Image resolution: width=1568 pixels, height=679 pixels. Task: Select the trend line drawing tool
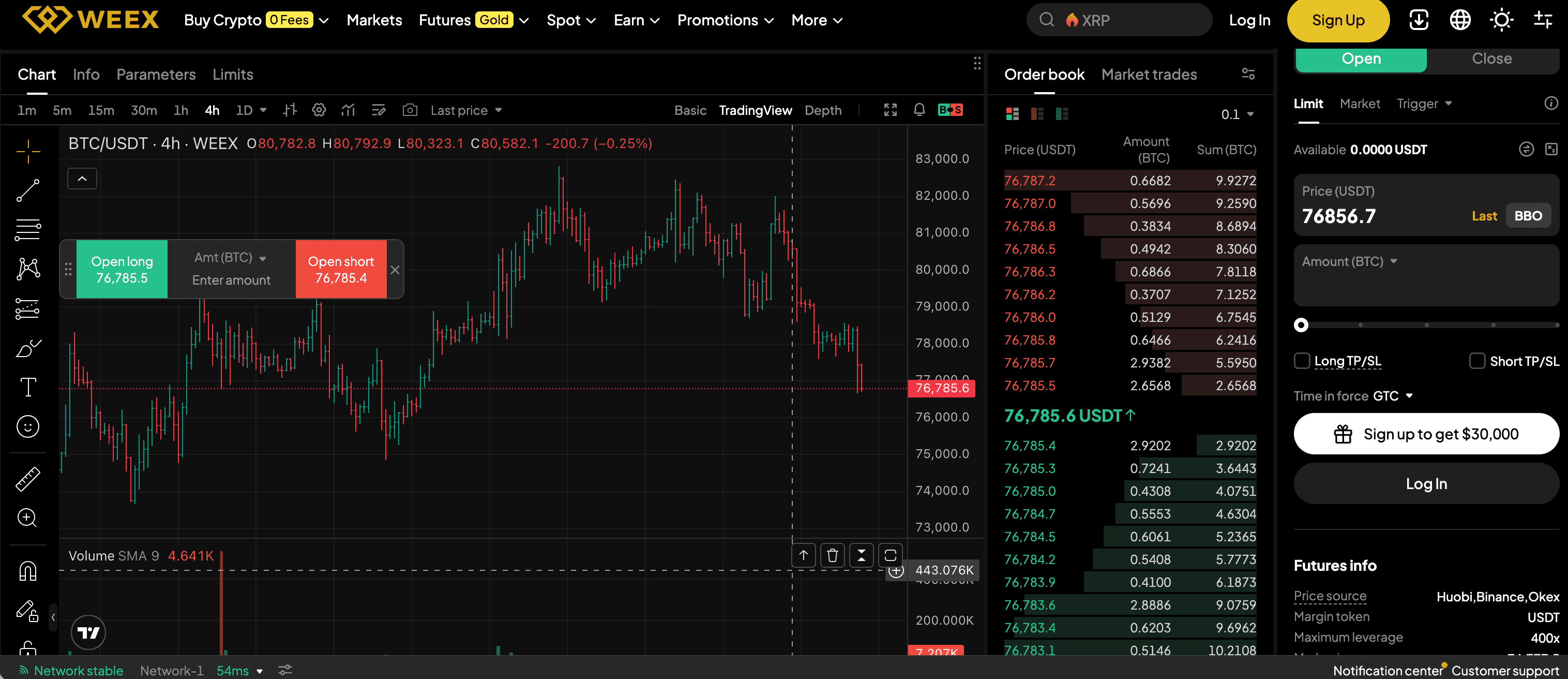[x=28, y=190]
